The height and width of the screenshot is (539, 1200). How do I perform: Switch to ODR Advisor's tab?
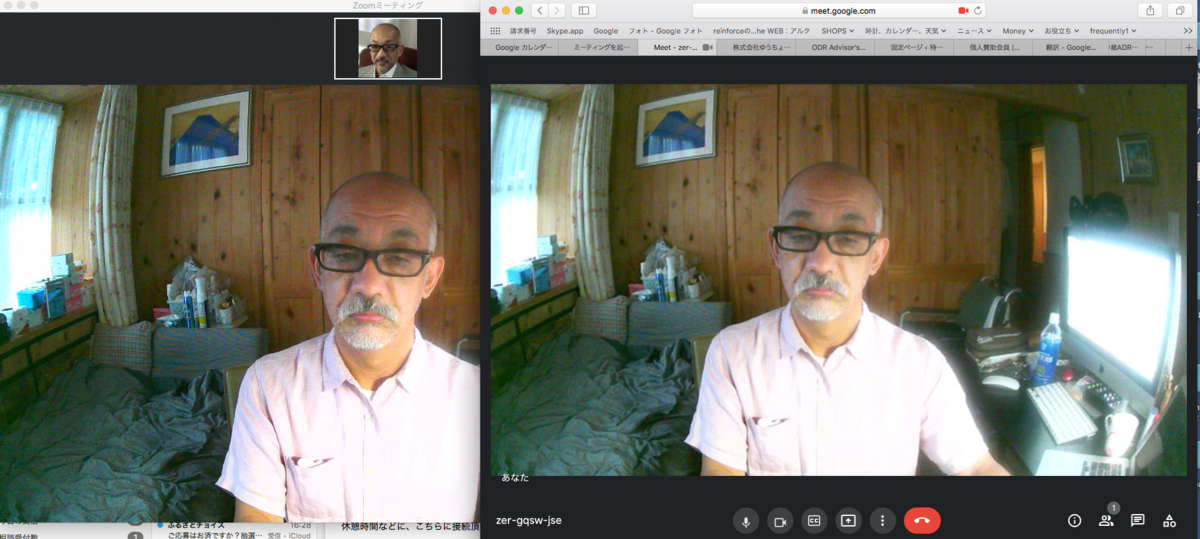click(836, 47)
